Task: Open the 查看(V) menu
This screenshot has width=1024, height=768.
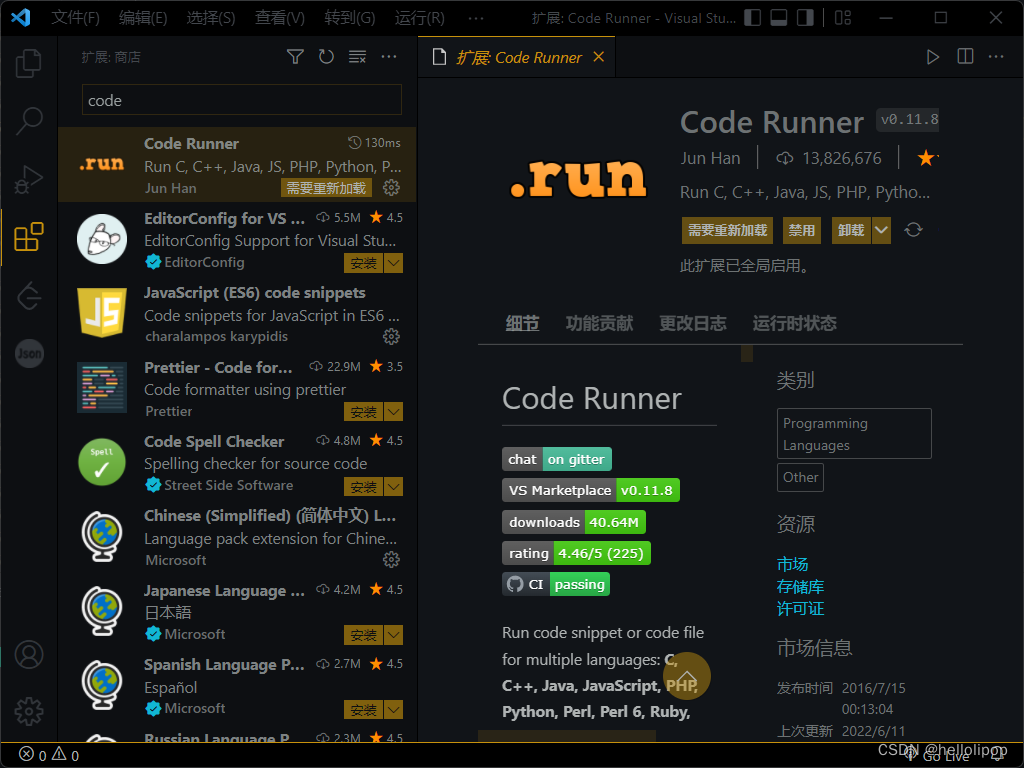Action: (x=280, y=18)
